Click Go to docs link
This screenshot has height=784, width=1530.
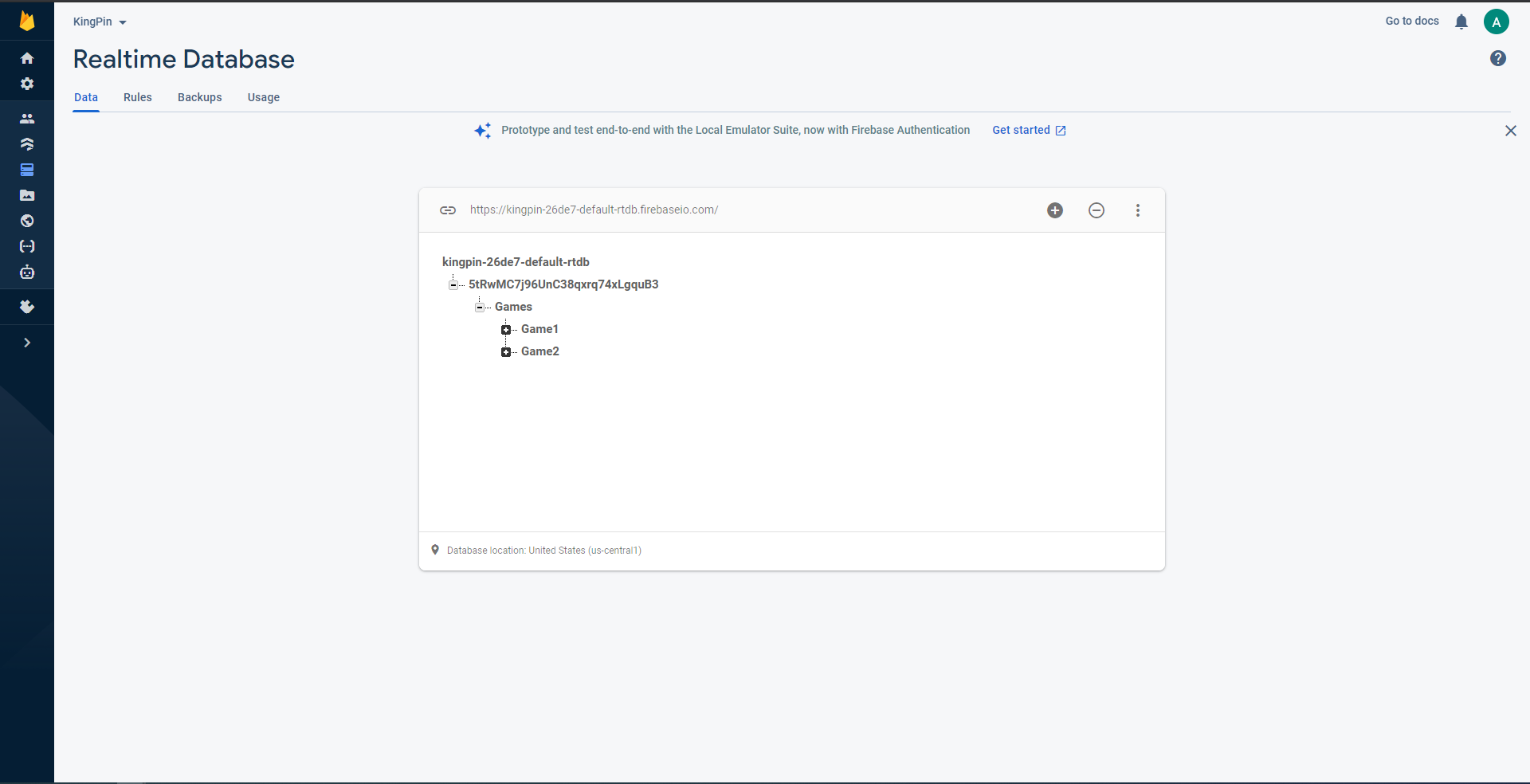[1412, 21]
